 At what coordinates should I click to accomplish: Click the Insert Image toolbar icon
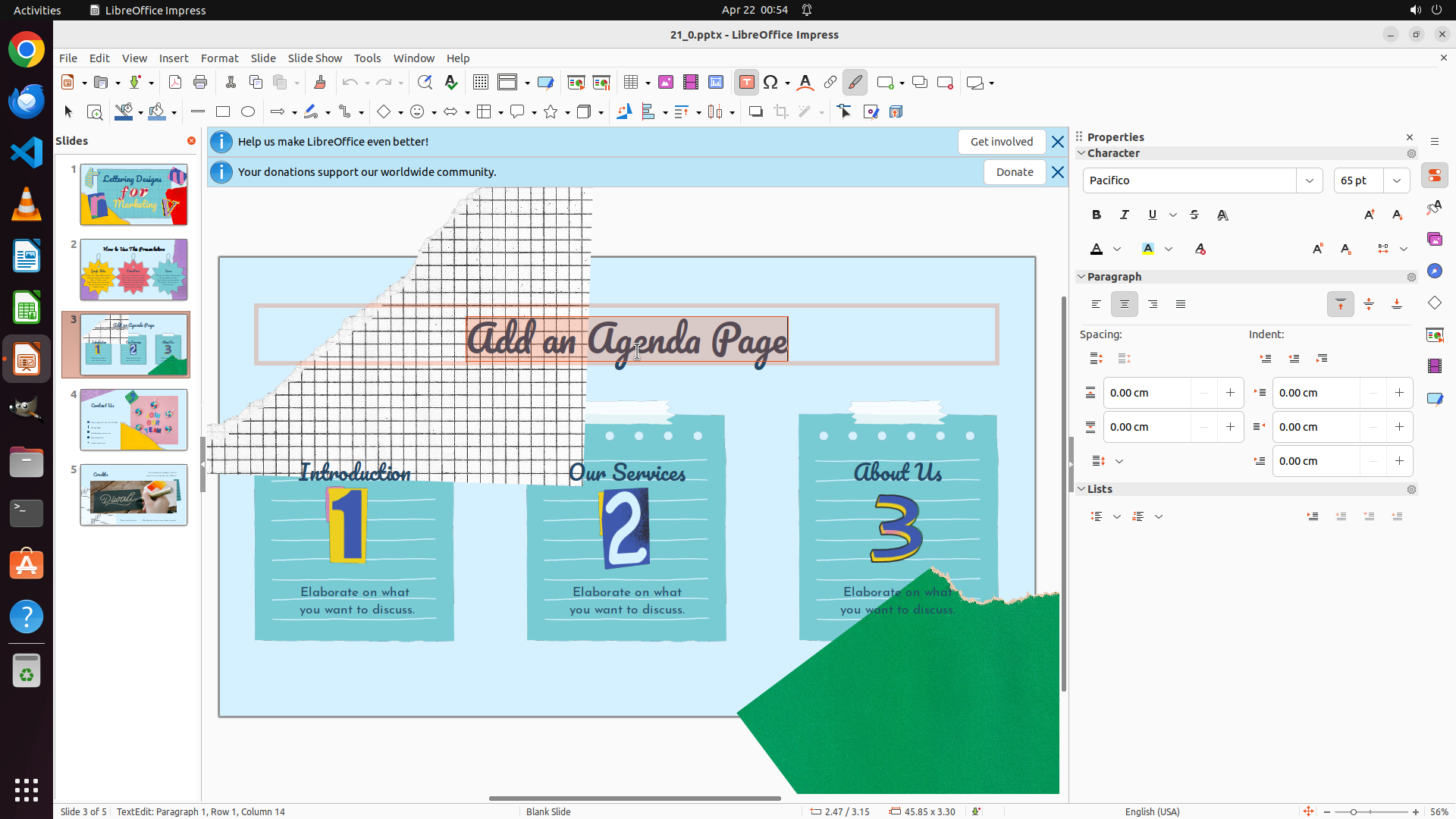tap(666, 83)
